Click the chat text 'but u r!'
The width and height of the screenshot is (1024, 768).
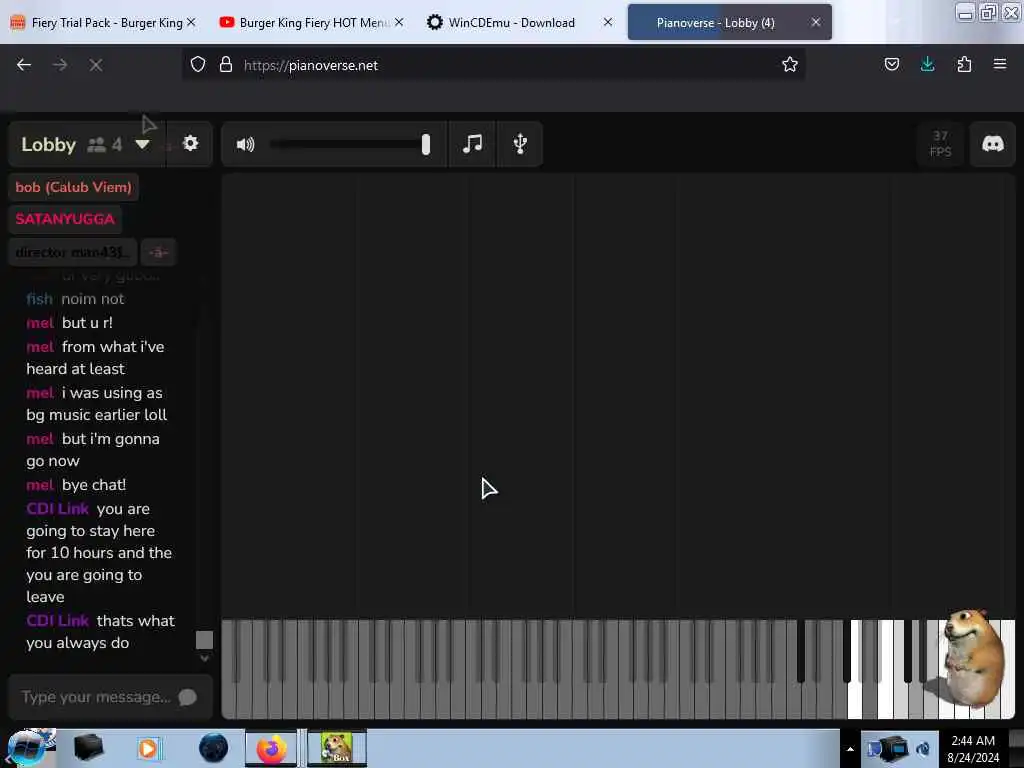[88, 323]
